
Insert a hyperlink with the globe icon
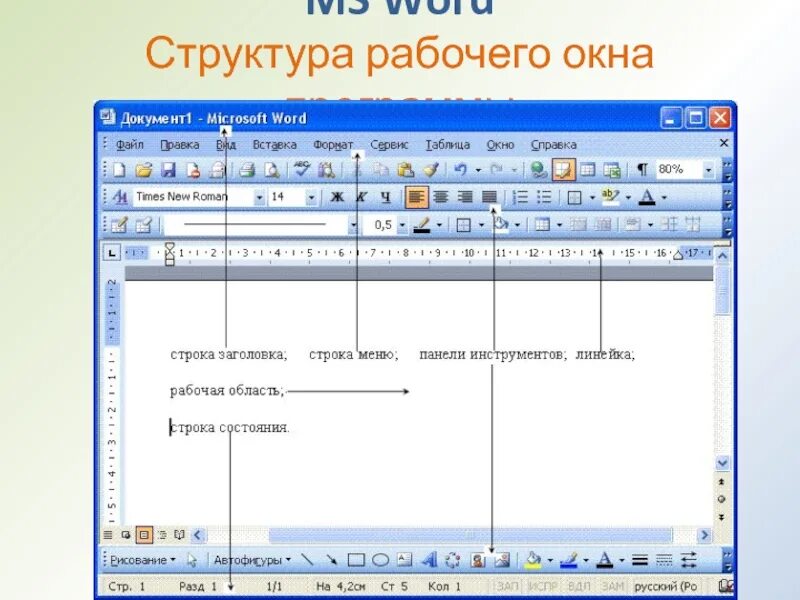click(538, 170)
